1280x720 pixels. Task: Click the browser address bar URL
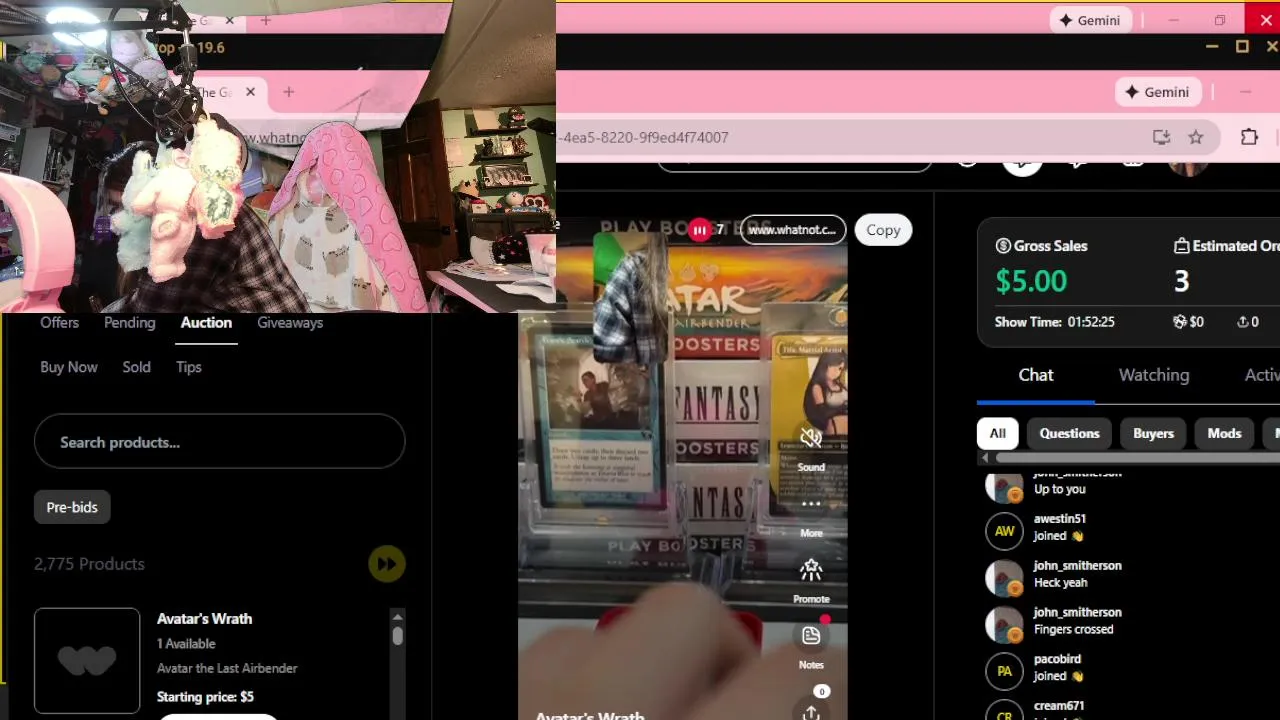645,137
